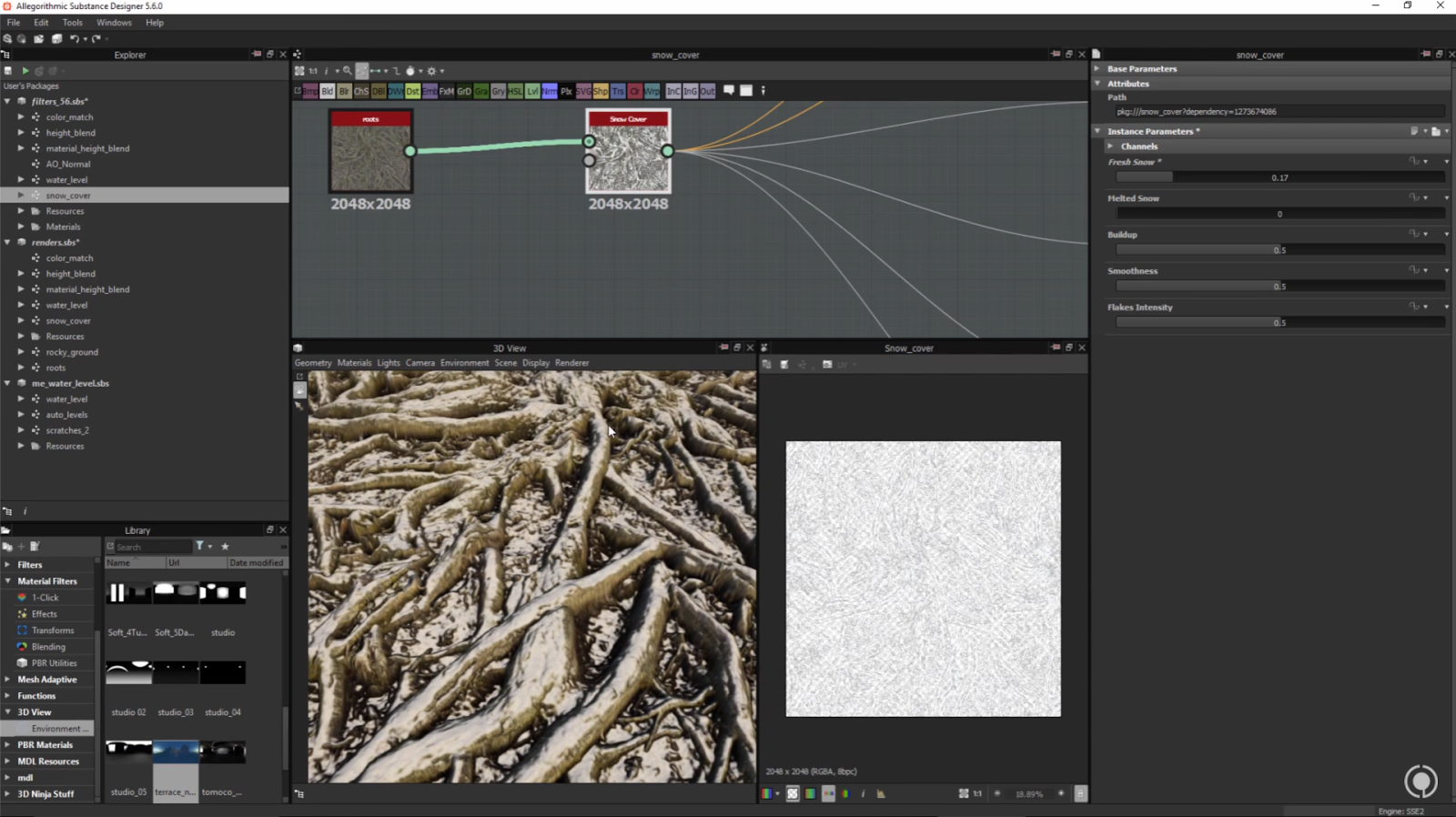Screen dimensions: 1456x817
Task: Toggle transparency checkerboard in 2D view
Action: [x=793, y=794]
